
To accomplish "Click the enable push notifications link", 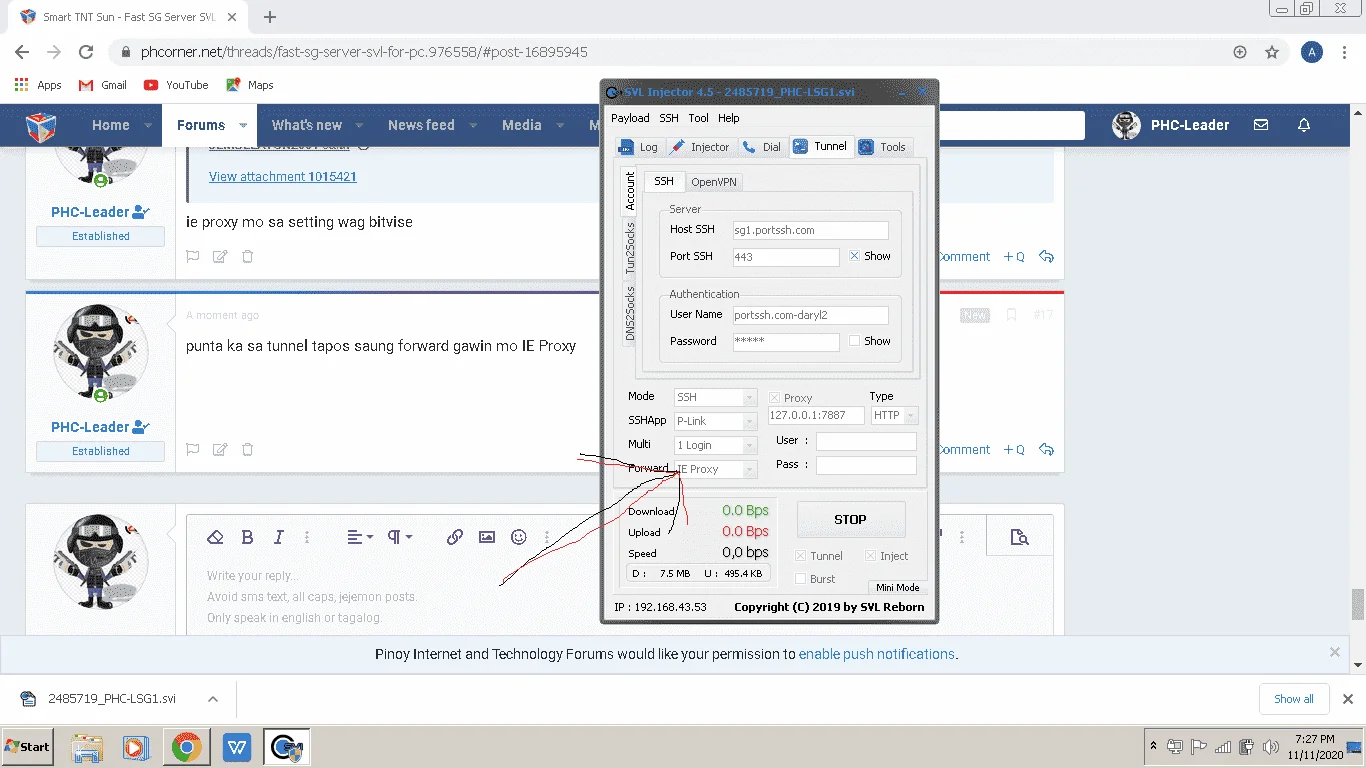I will click(x=877, y=654).
